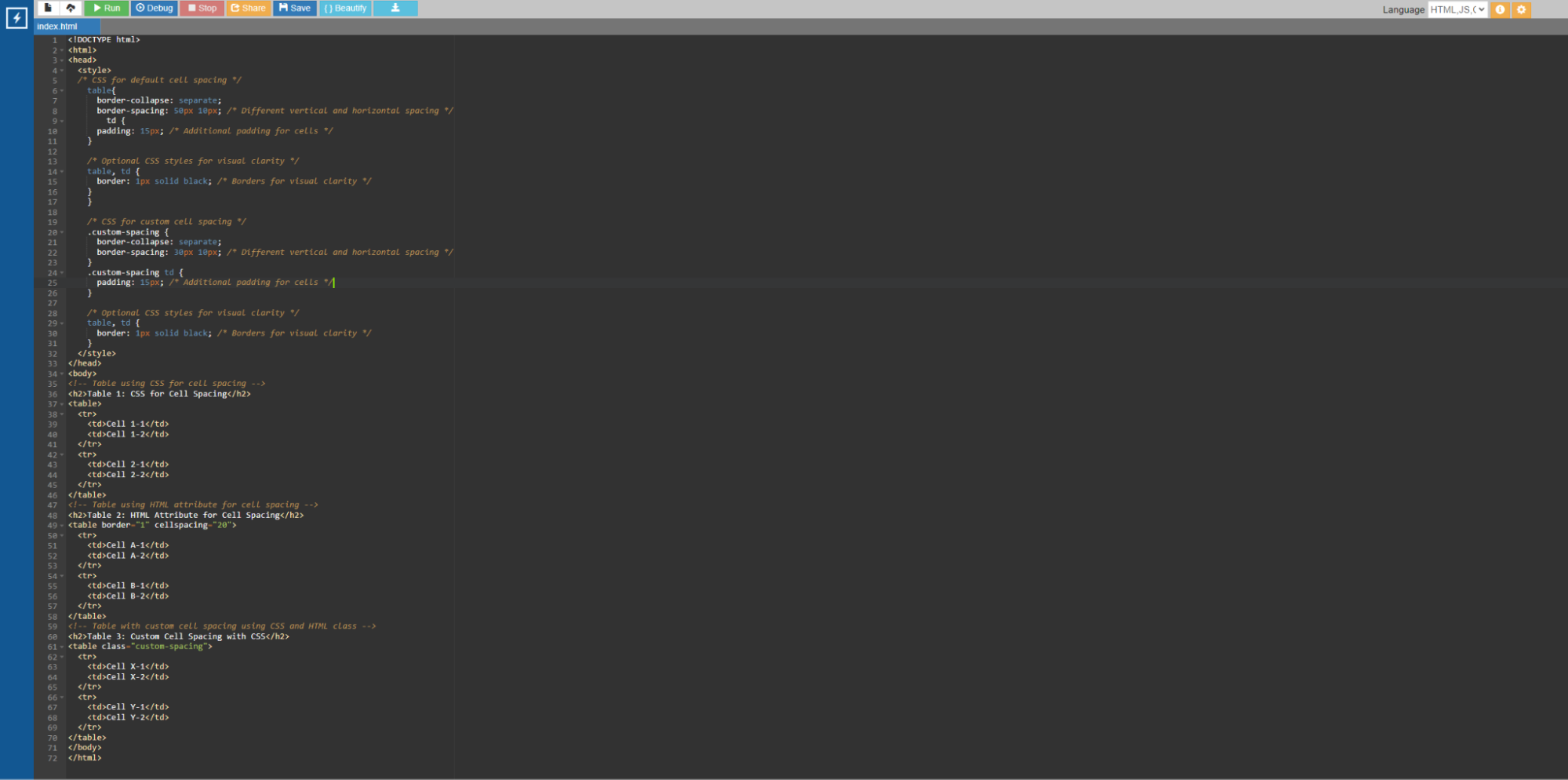1568x780 pixels.
Task: Click the '<td>Cell 1-2</td>' line
Action: (128, 435)
